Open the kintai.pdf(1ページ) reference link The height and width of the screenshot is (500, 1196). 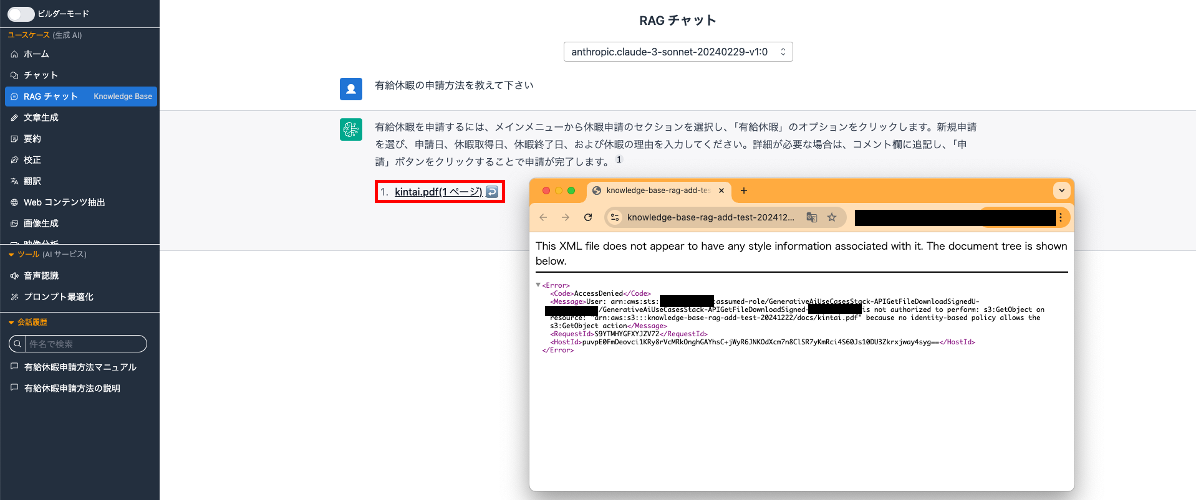point(439,191)
